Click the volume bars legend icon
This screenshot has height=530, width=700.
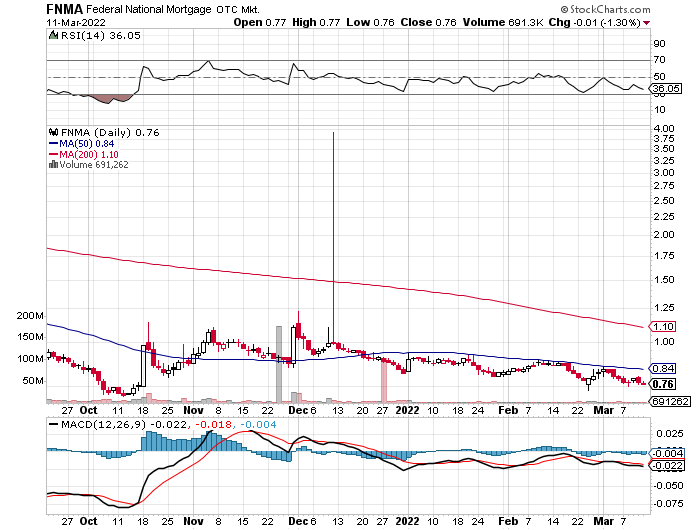pyautogui.click(x=53, y=164)
